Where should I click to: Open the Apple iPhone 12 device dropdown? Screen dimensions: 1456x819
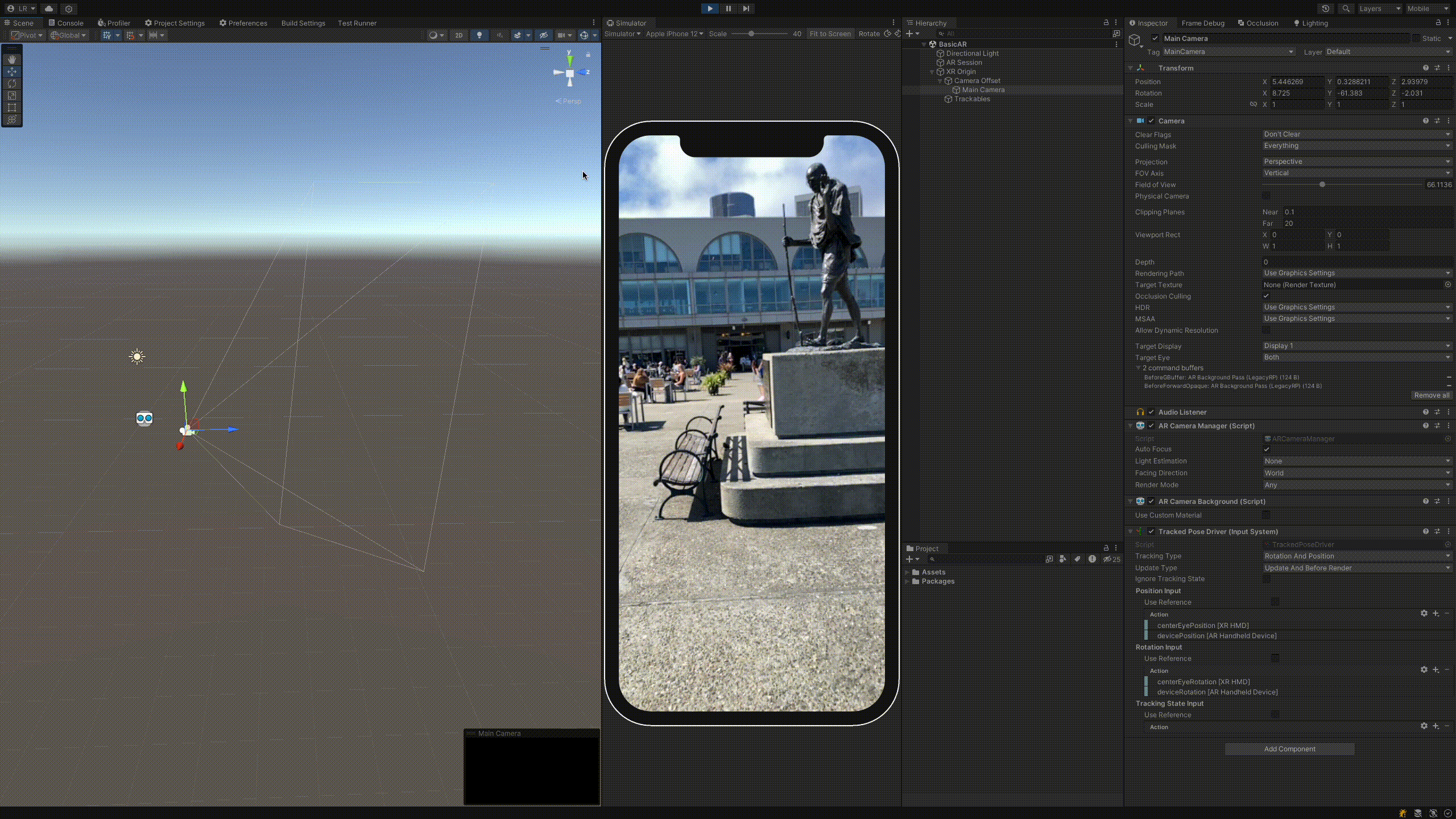pyautogui.click(x=674, y=34)
